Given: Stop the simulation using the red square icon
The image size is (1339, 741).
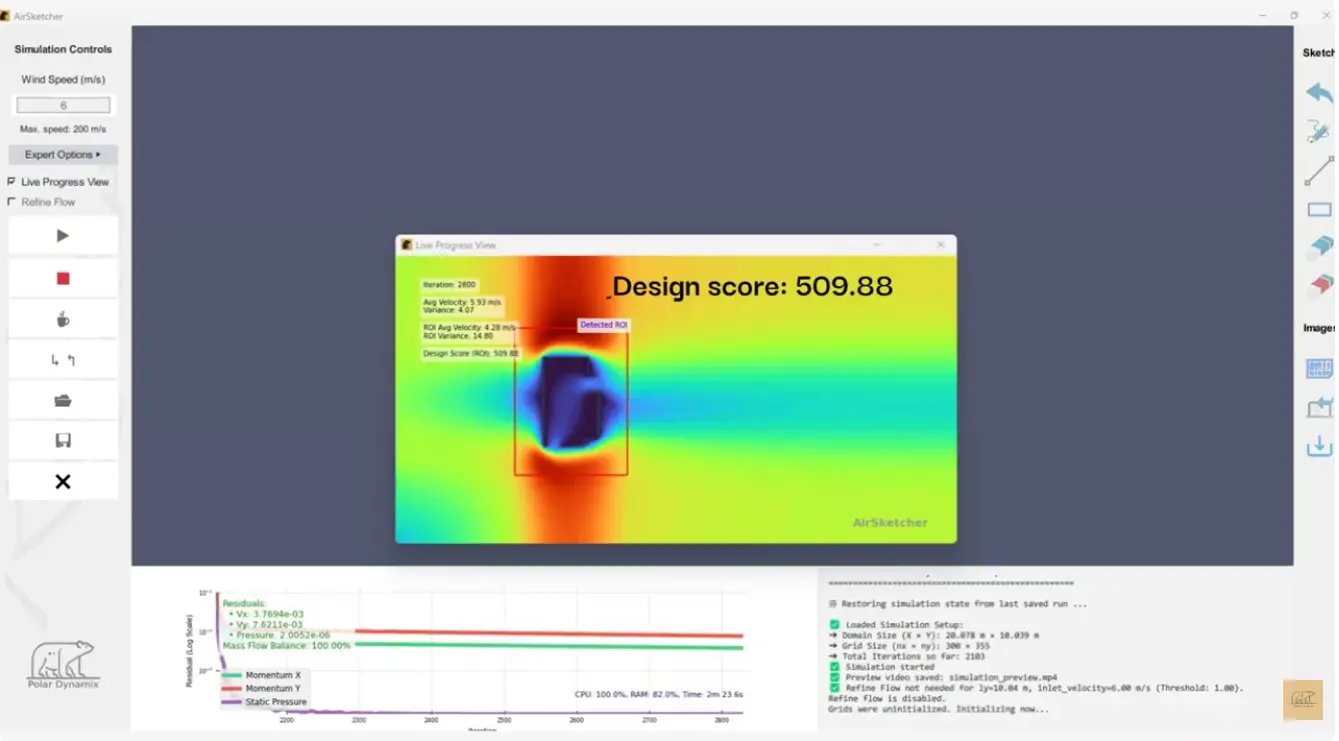Looking at the screenshot, I should click(x=63, y=276).
